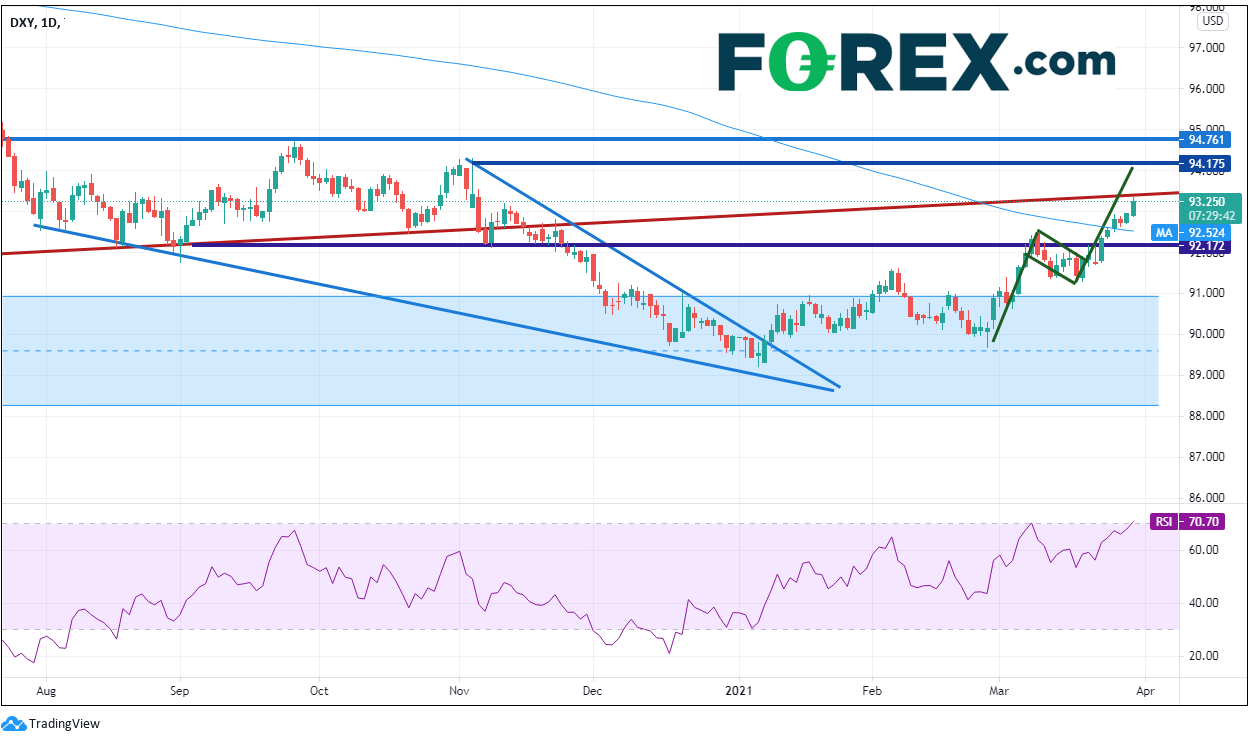Click the Nov label on time axis
1254x742 pixels.
click(x=459, y=690)
